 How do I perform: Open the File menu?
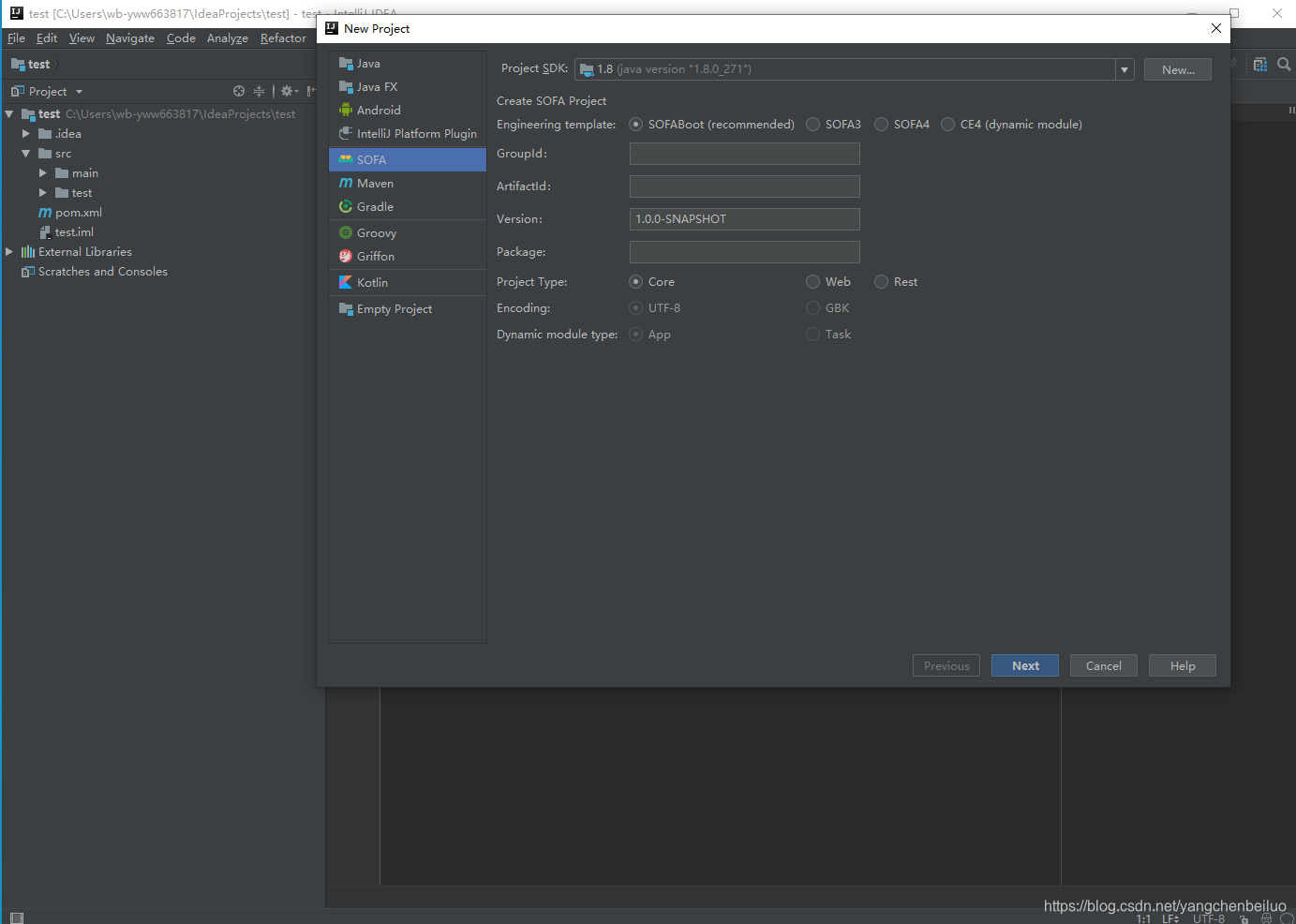[x=16, y=38]
